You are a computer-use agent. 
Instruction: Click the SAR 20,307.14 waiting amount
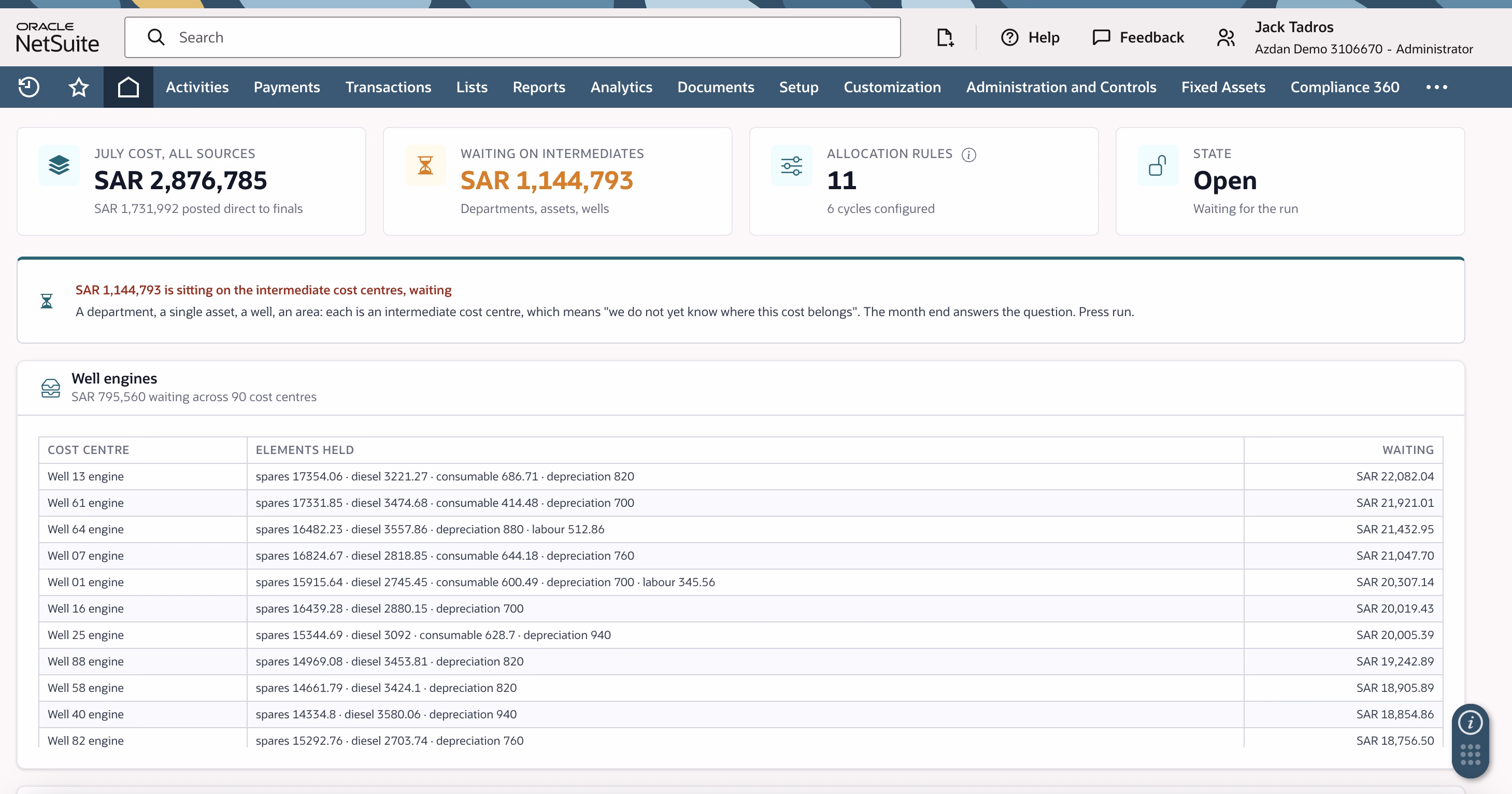pos(1394,582)
